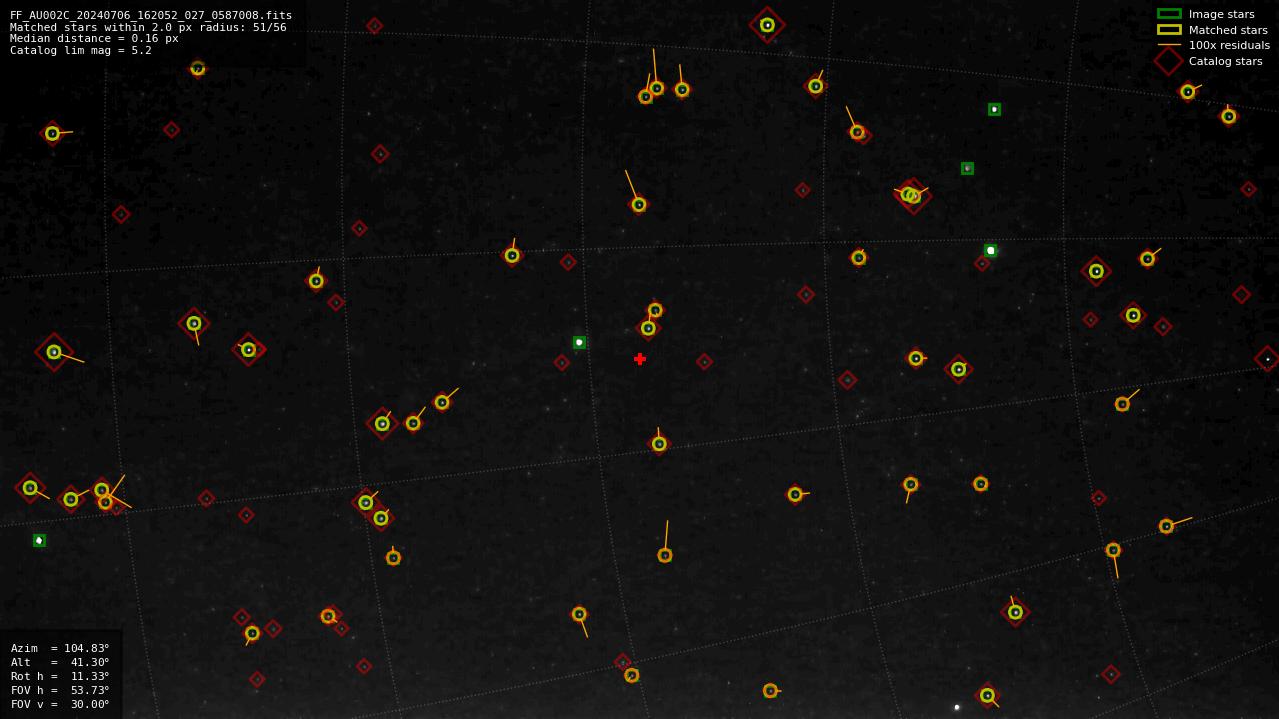Click the green Image stars legend swatch
Screen dimensions: 1279x719
coord(1169,14)
